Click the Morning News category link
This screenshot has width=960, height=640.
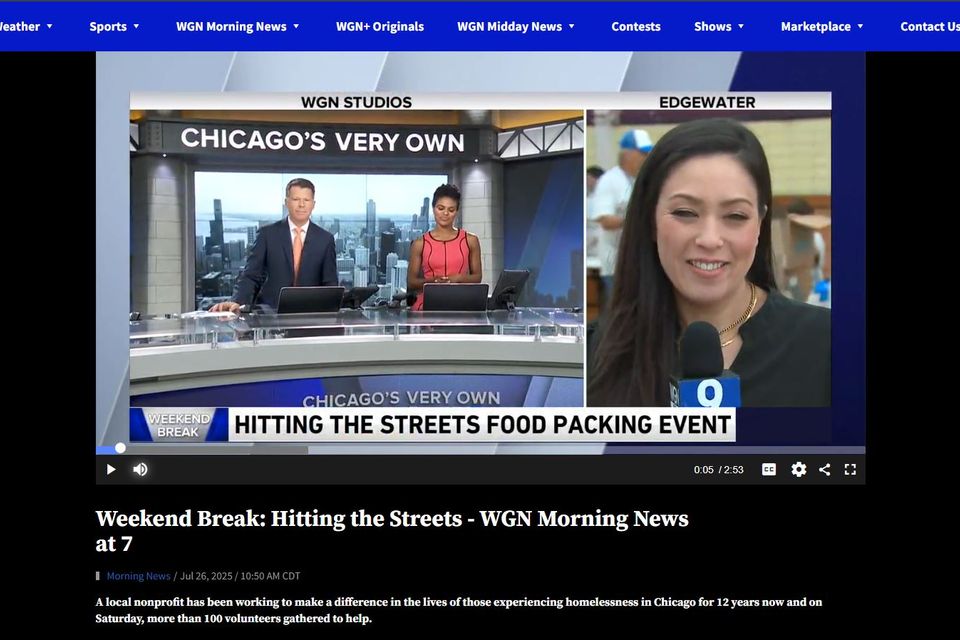[138, 576]
